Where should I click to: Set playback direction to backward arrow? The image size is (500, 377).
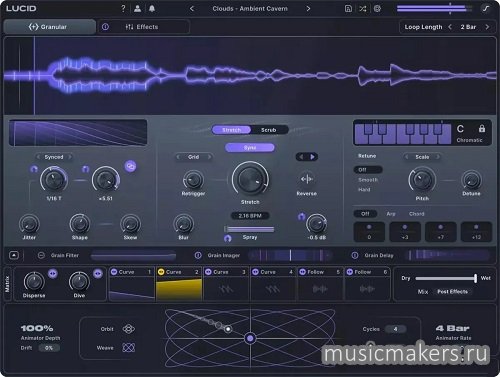(301, 157)
